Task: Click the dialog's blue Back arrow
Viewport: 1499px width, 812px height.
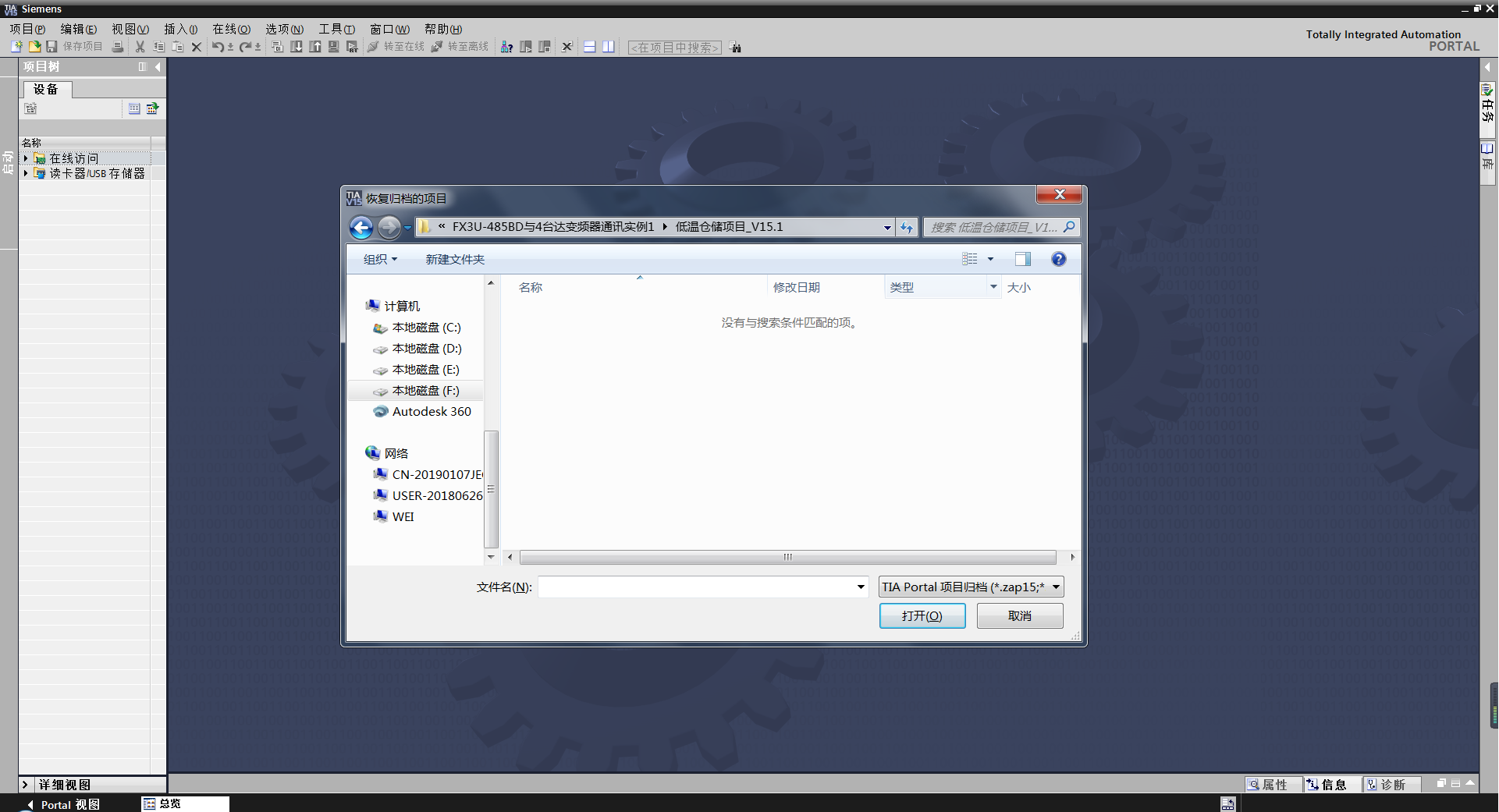Action: pyautogui.click(x=361, y=228)
